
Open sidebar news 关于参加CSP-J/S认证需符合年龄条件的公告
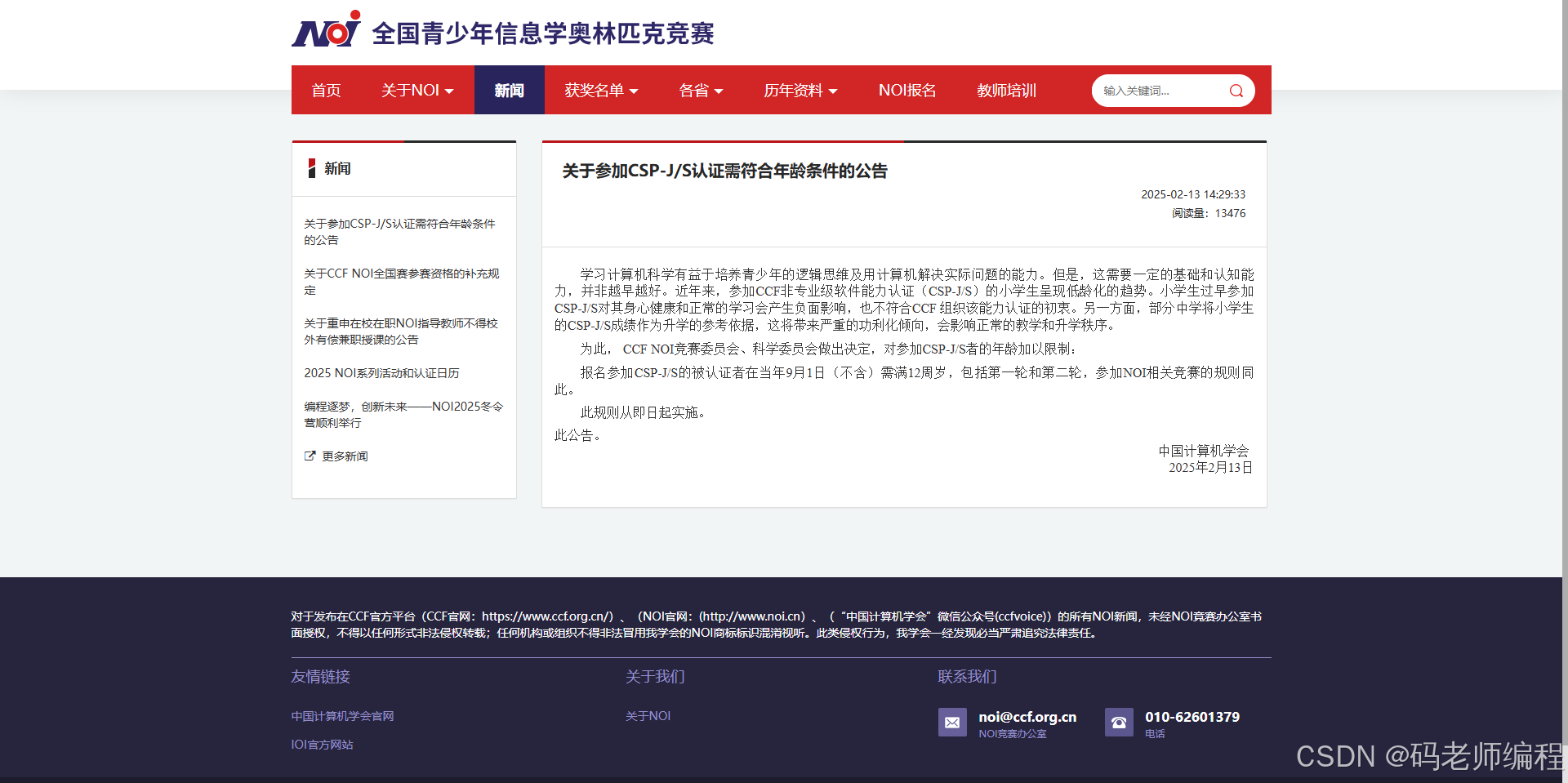coord(400,232)
